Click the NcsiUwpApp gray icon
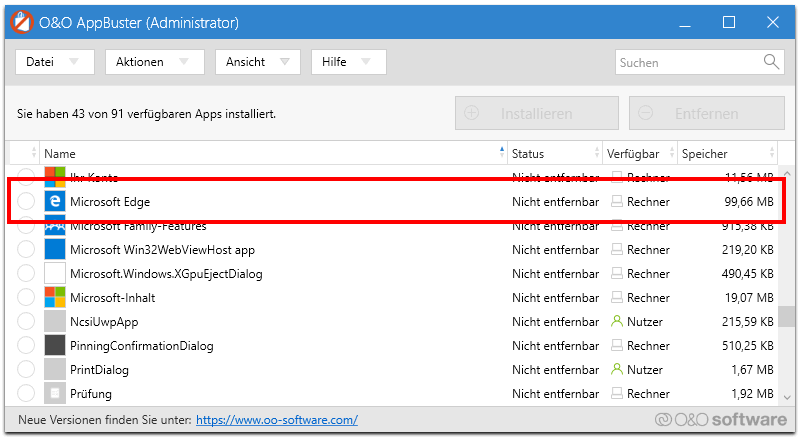This screenshot has width=800, height=437. click(x=55, y=321)
